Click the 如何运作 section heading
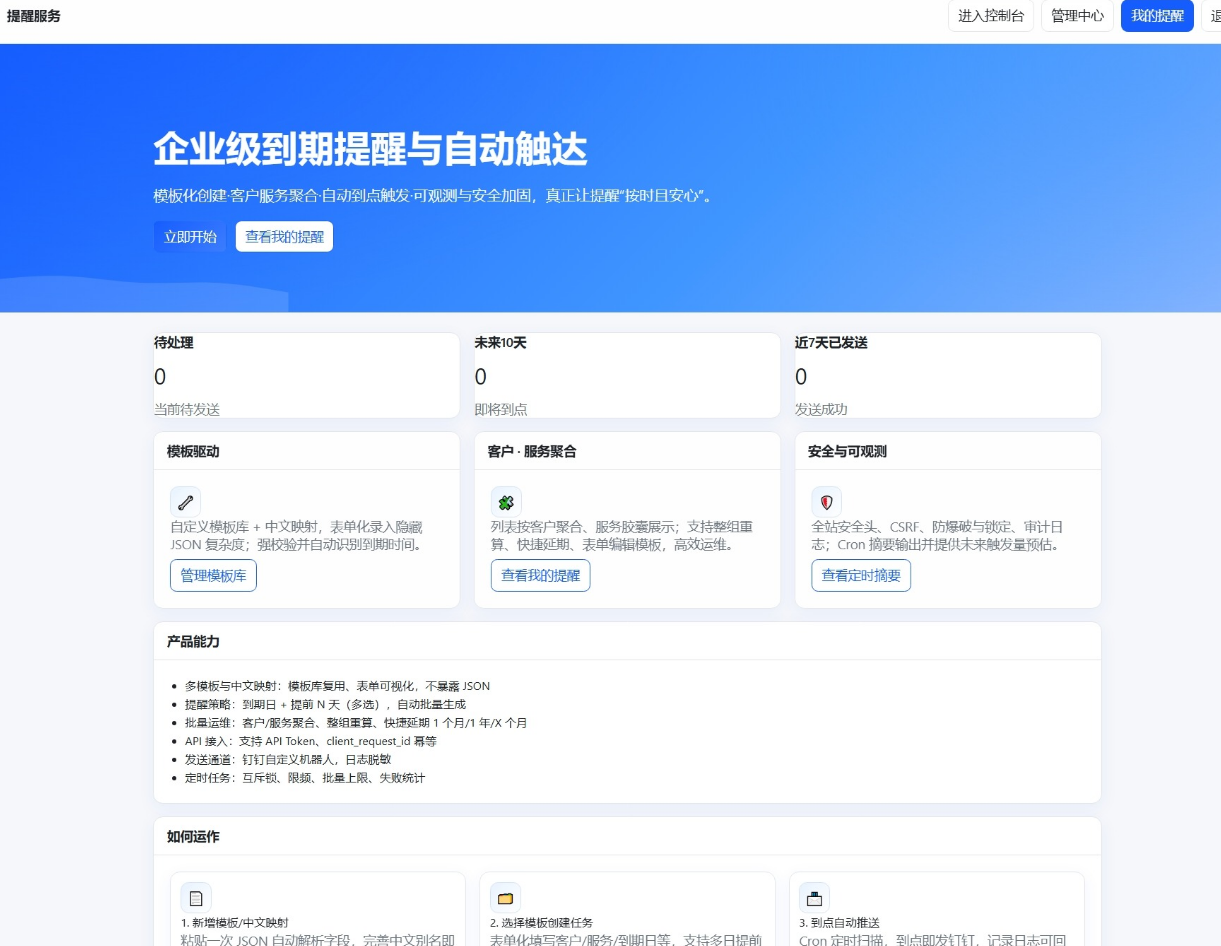 tap(193, 837)
